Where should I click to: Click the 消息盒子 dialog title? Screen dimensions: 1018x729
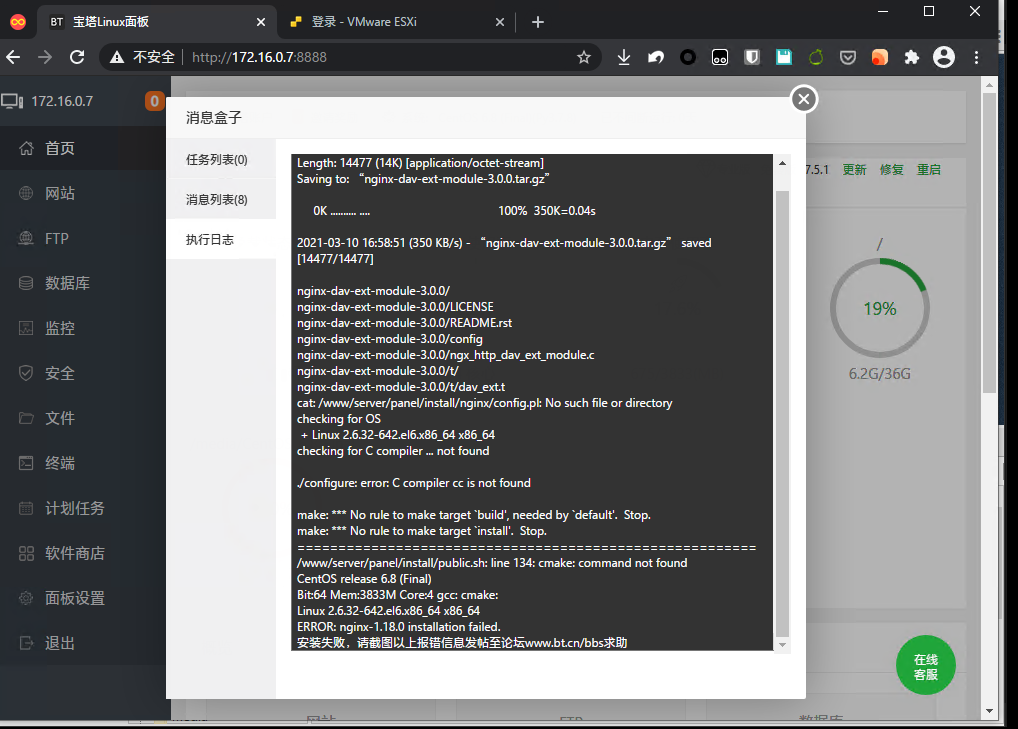pyautogui.click(x=214, y=117)
